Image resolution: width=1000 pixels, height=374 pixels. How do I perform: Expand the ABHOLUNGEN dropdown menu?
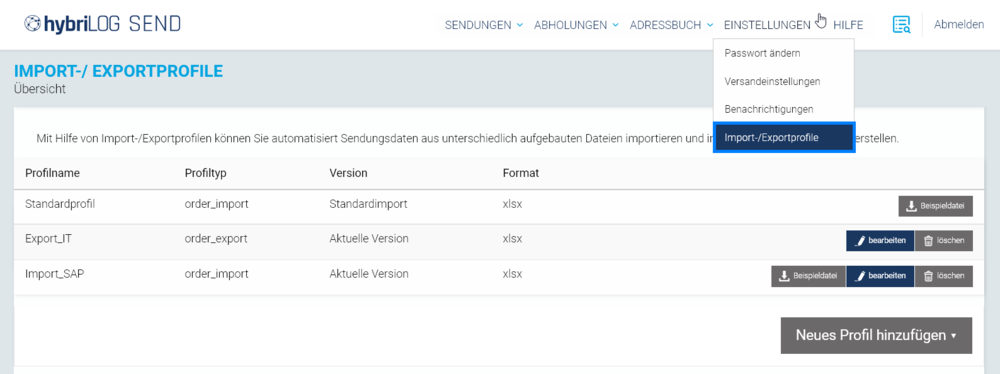(576, 25)
